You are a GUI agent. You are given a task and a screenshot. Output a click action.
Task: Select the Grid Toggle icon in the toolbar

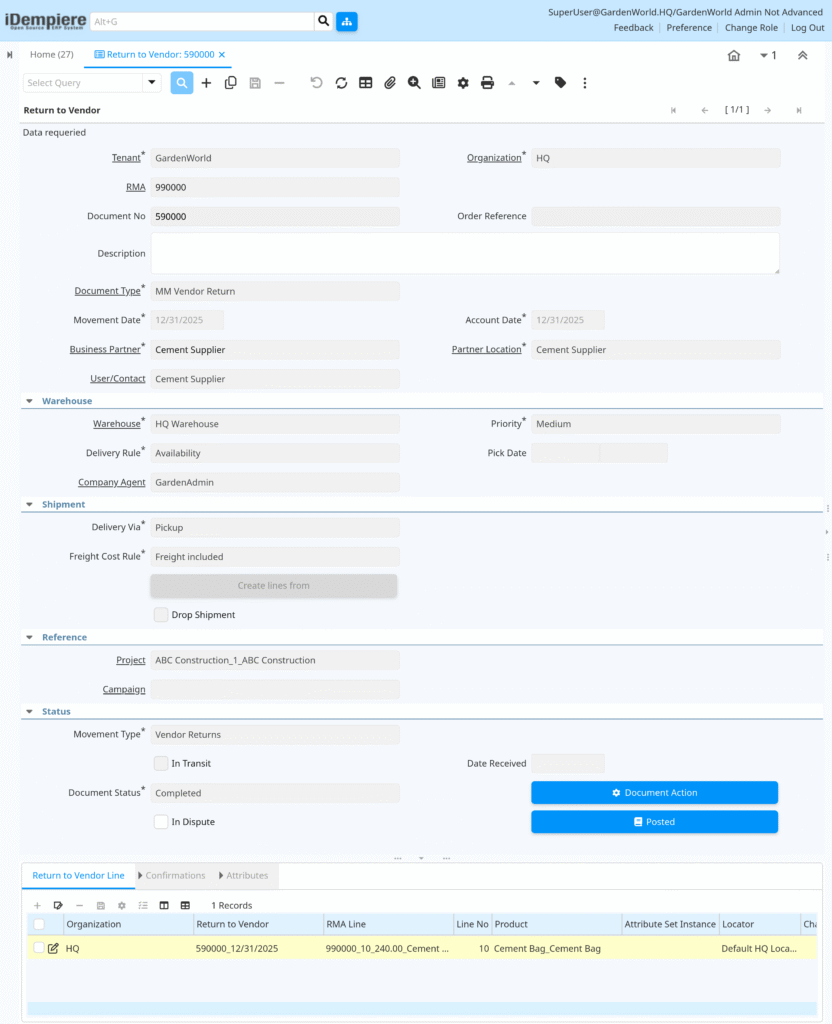(363, 83)
